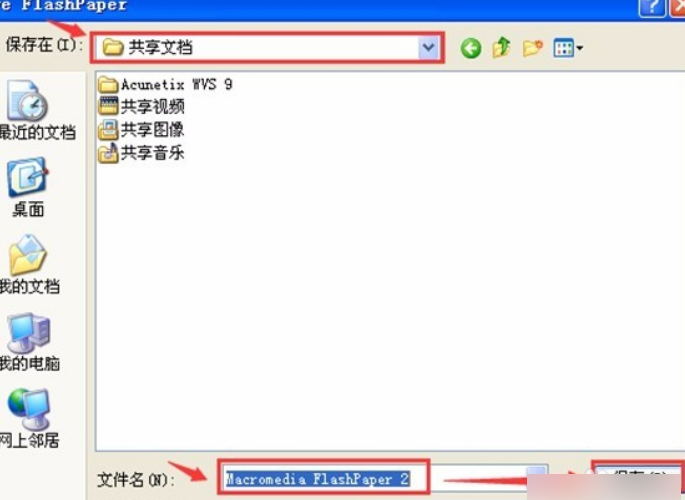The width and height of the screenshot is (685, 500).
Task: Open 网上邻居 in the places bar
Action: pyautogui.click(x=28, y=418)
